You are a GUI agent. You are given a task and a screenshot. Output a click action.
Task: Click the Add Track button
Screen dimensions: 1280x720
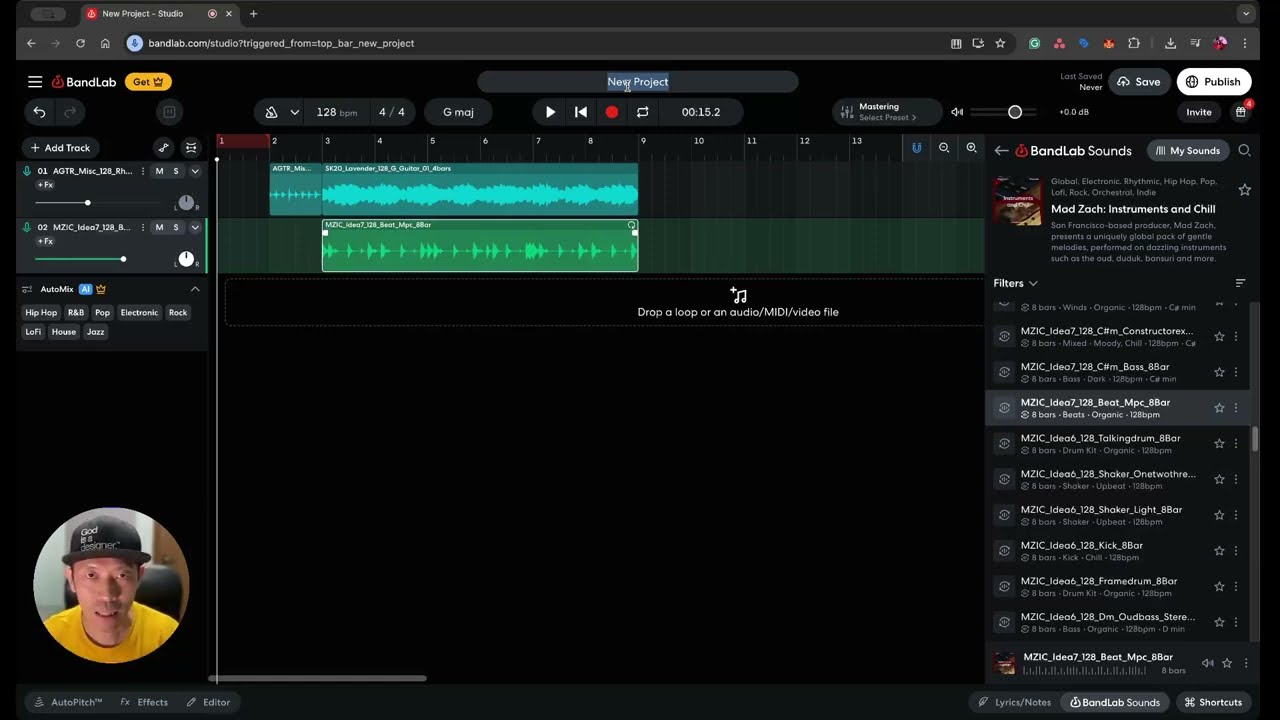[60, 148]
